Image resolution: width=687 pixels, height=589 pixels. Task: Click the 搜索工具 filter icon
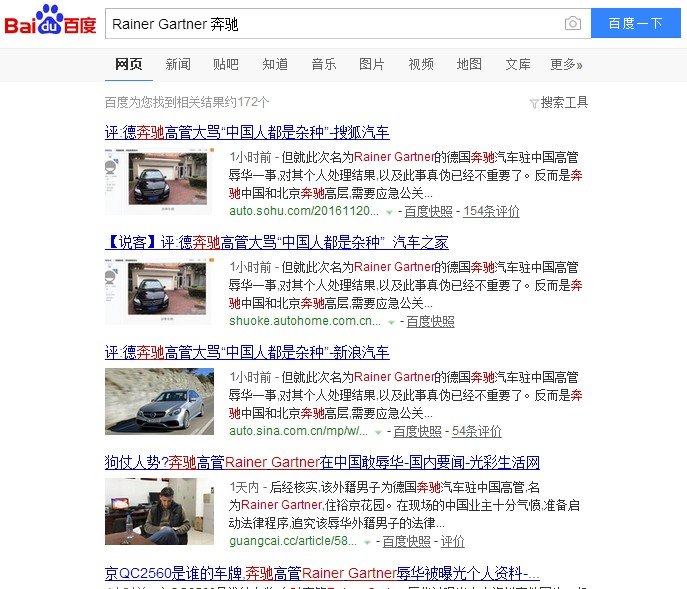(534, 103)
